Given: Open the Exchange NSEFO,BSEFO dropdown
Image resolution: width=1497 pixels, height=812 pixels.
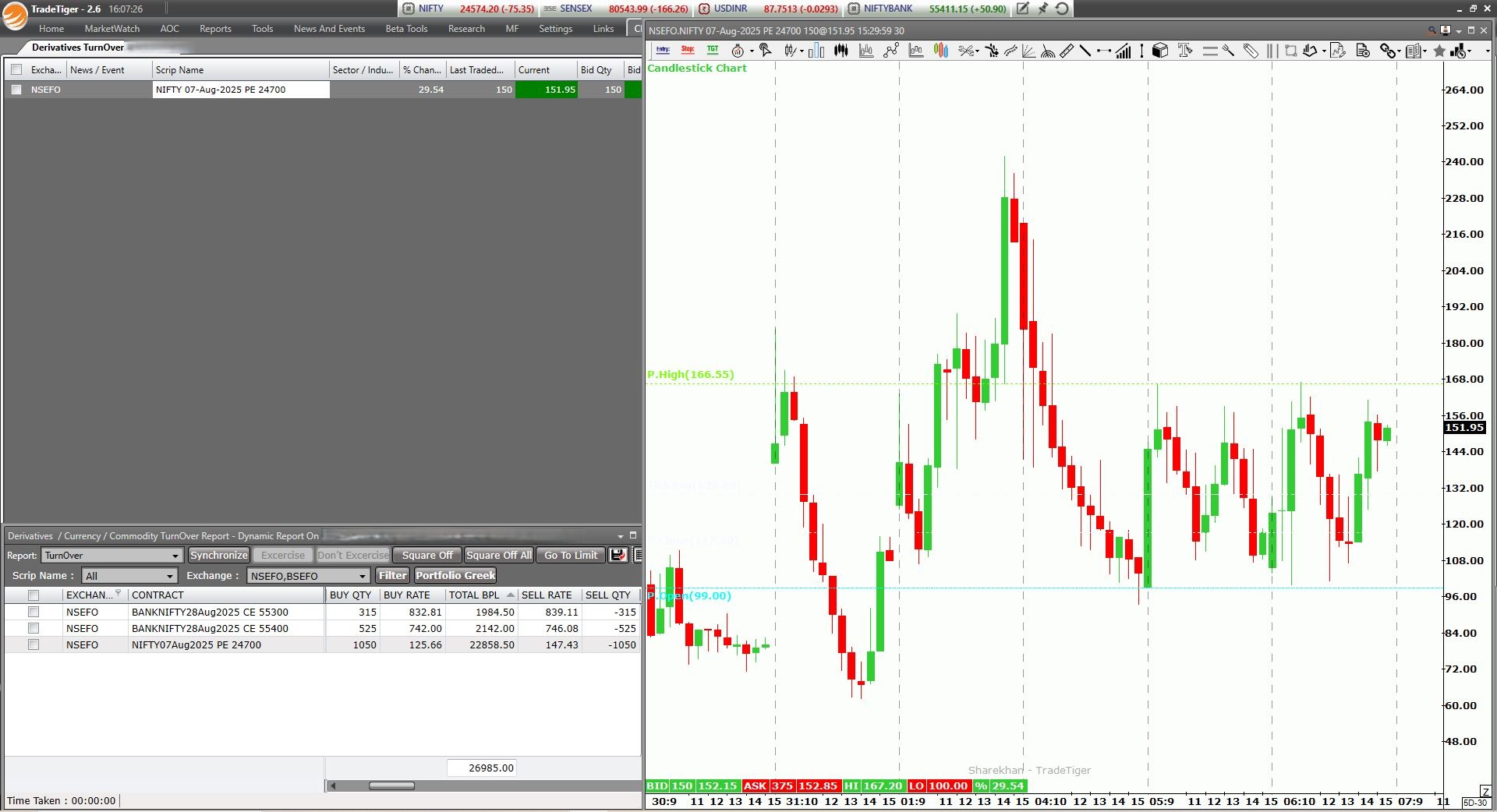Looking at the screenshot, I should pos(308,576).
